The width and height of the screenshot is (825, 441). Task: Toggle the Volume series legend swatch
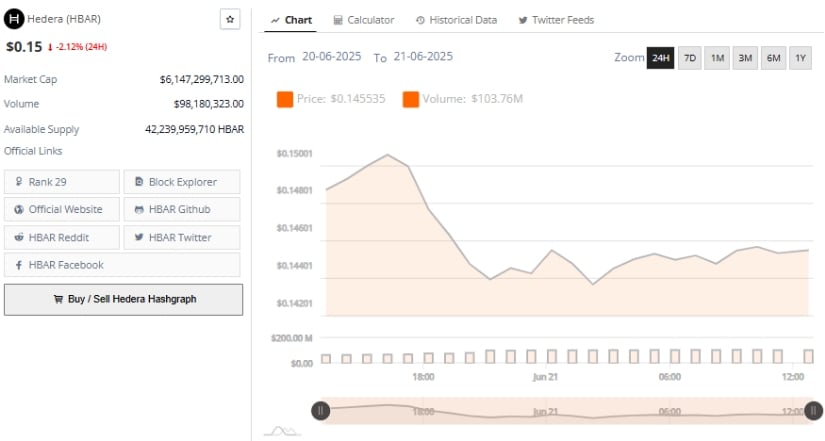pos(411,98)
